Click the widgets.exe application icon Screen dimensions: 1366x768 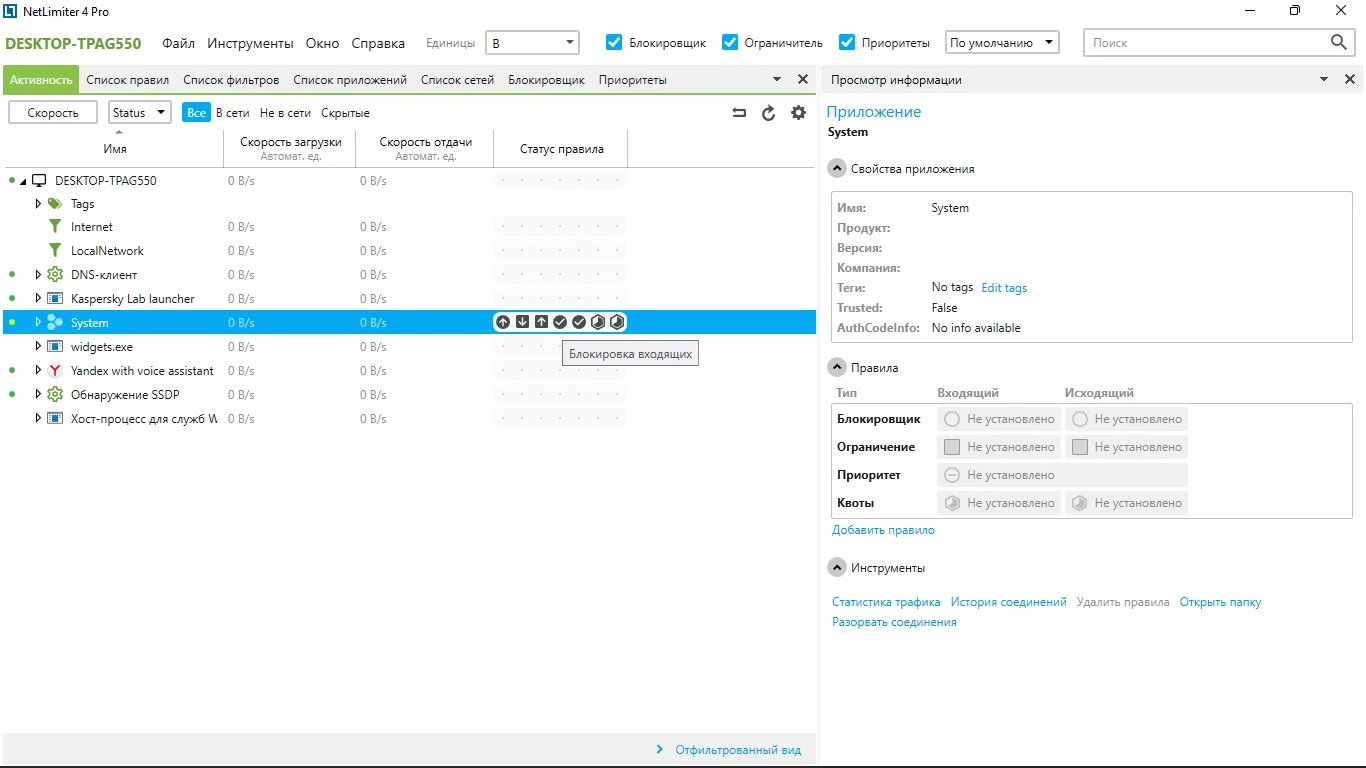click(x=55, y=347)
